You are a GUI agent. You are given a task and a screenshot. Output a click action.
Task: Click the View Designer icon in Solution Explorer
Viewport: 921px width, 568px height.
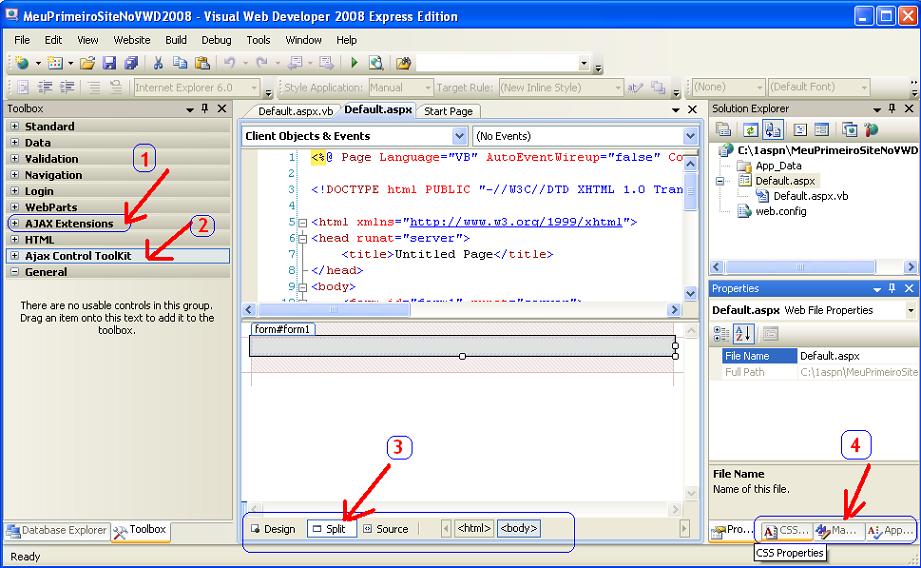[822, 129]
